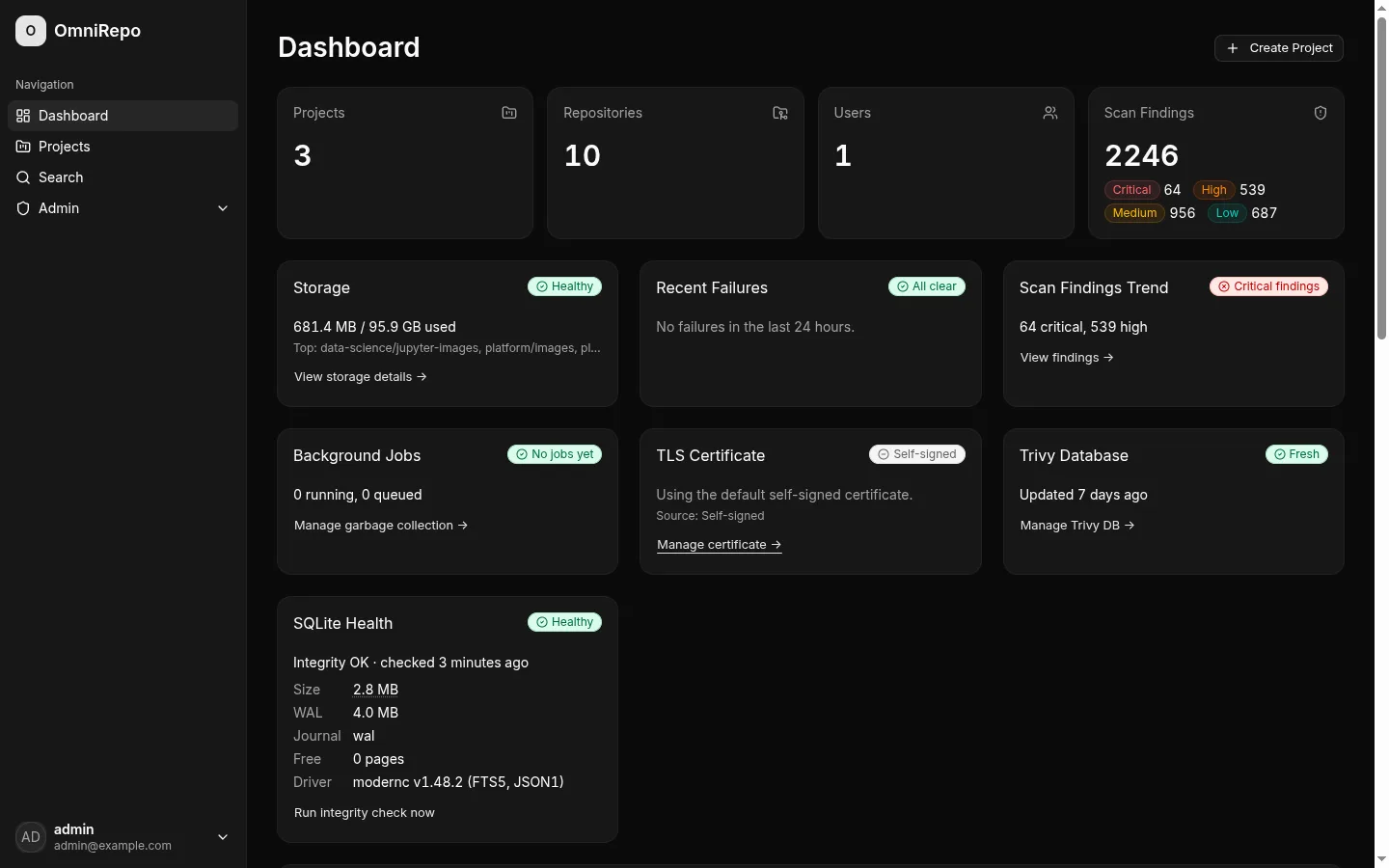Click the Free value 0 pages
This screenshot has width=1389, height=868.
(x=378, y=759)
